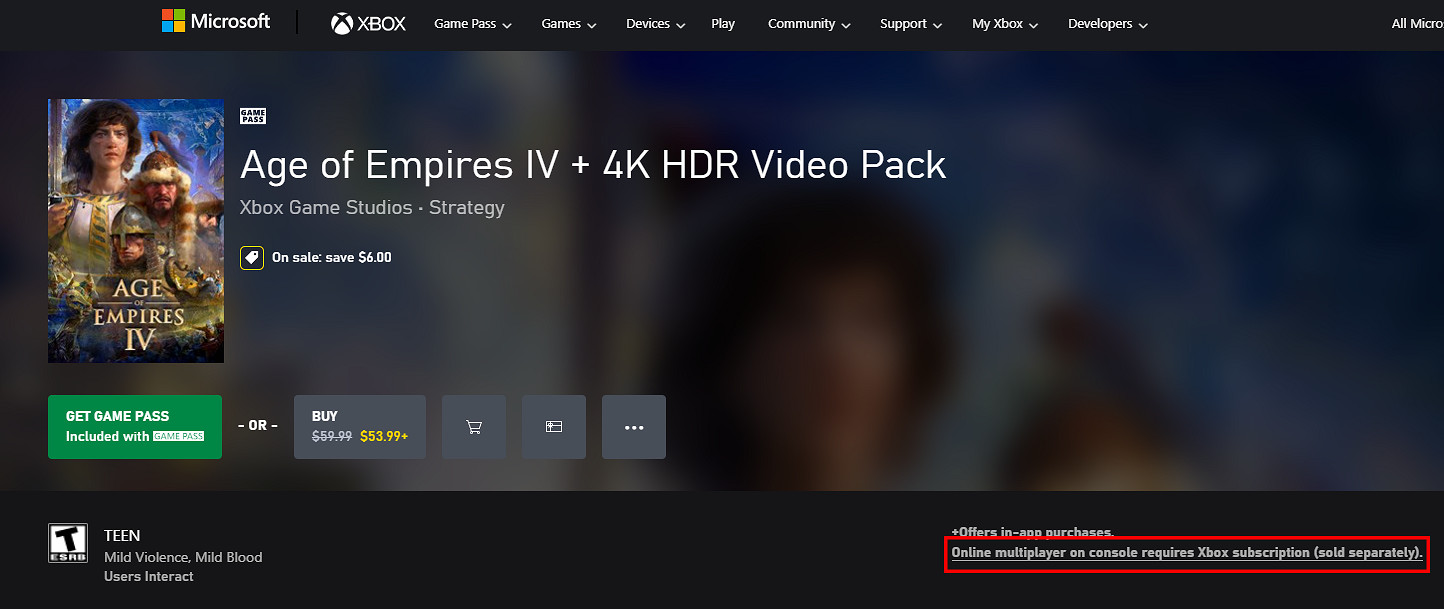Click Buy button for $53.99

click(360, 427)
